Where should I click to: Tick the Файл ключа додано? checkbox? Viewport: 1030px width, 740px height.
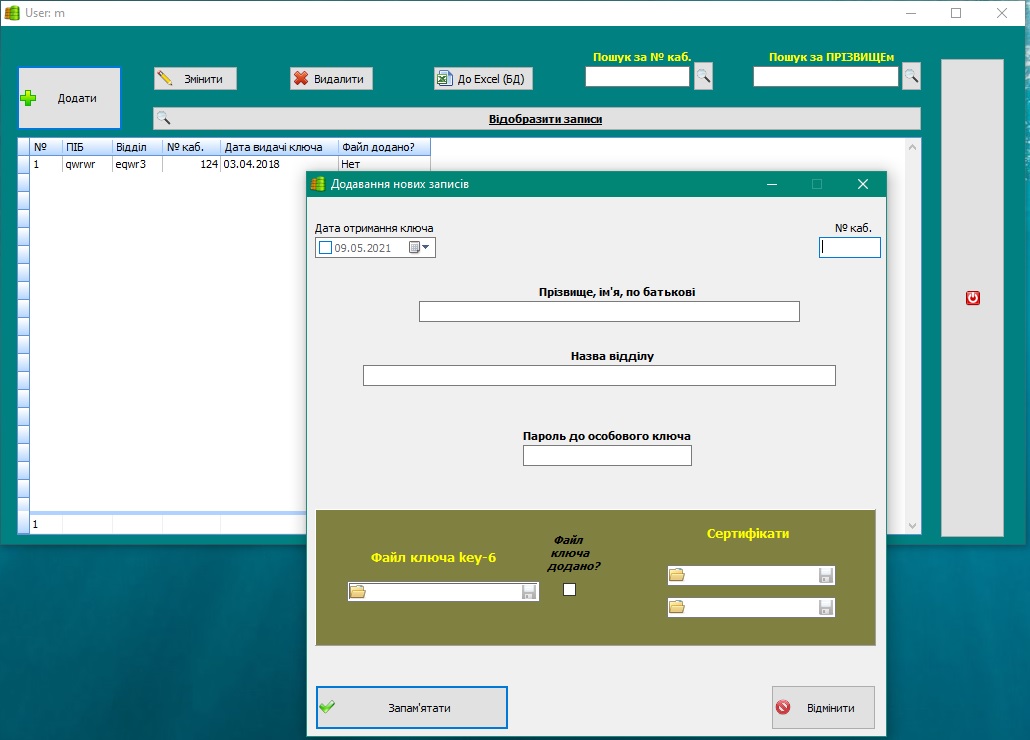[570, 590]
